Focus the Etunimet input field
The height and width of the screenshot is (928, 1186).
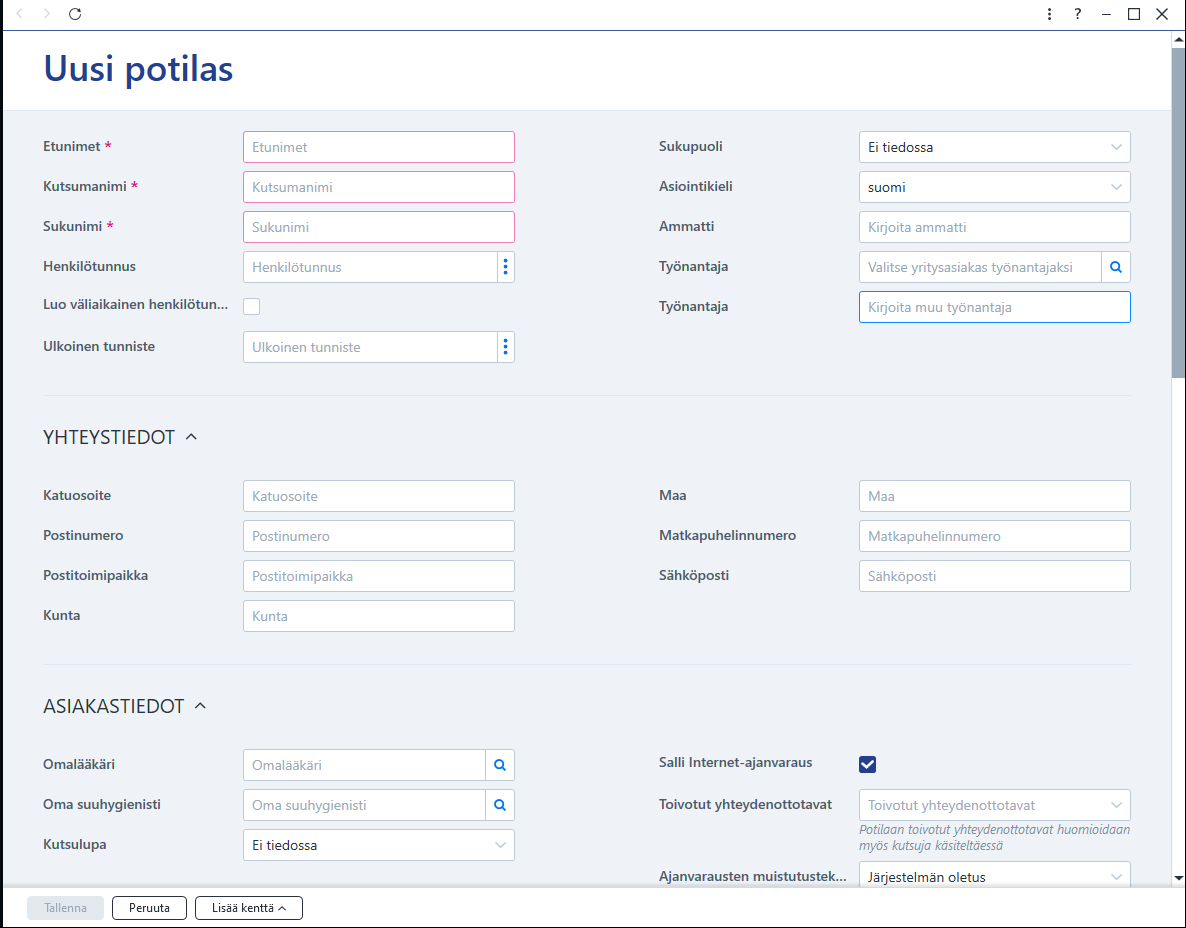379,147
